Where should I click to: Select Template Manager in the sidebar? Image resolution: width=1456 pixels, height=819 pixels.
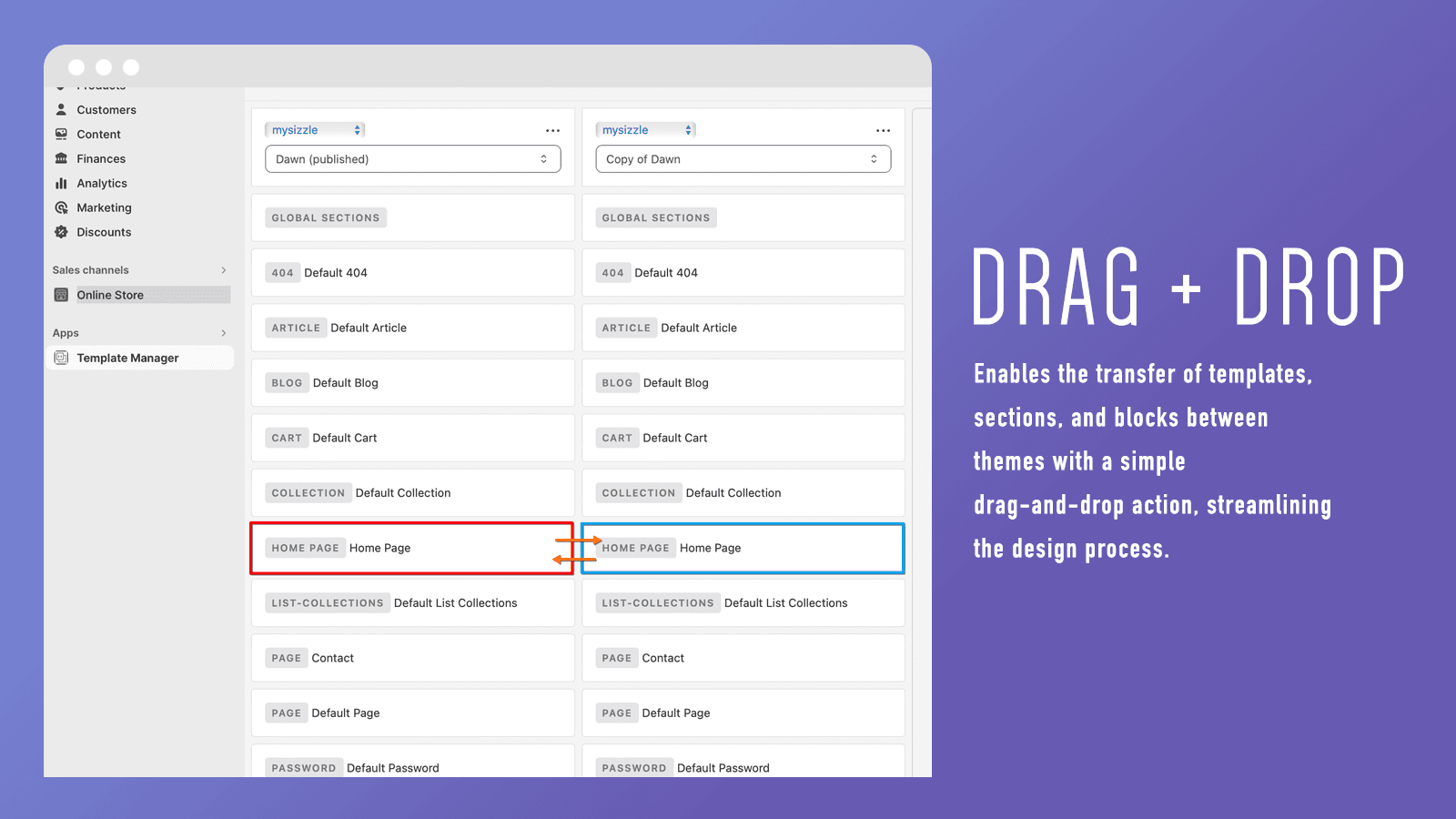[x=127, y=358]
